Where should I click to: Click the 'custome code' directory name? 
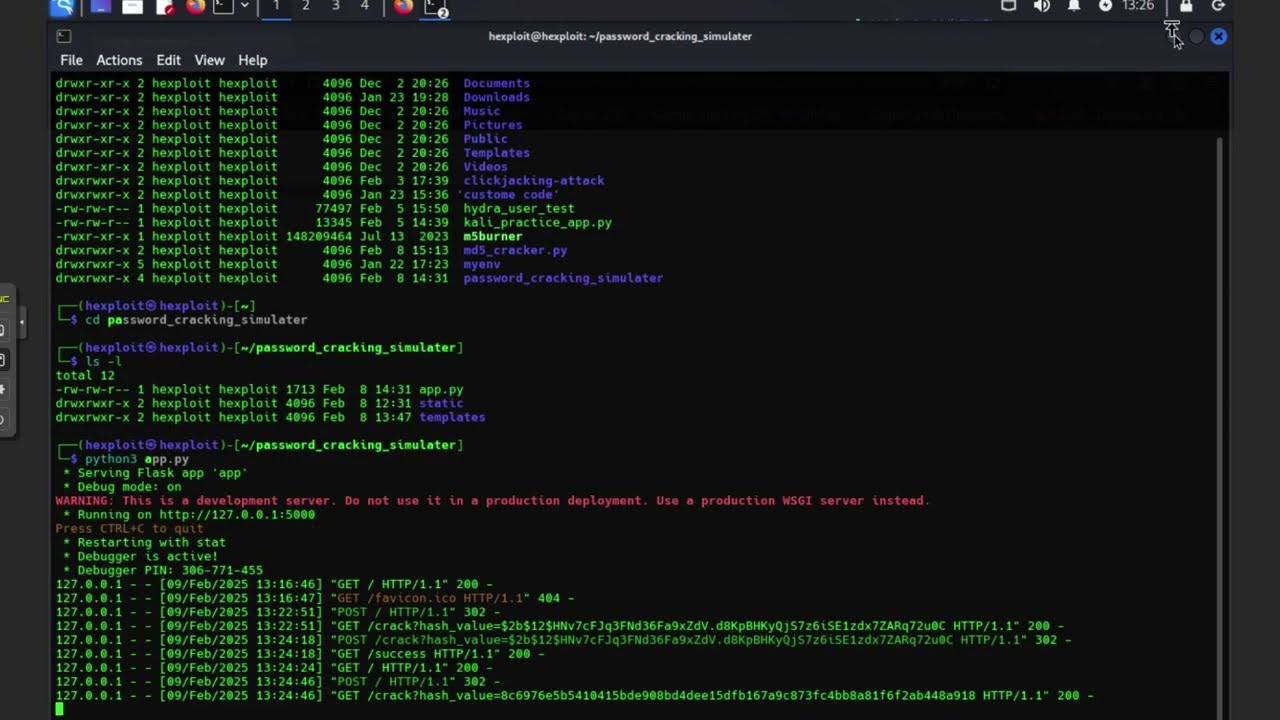pyautogui.click(x=508, y=195)
